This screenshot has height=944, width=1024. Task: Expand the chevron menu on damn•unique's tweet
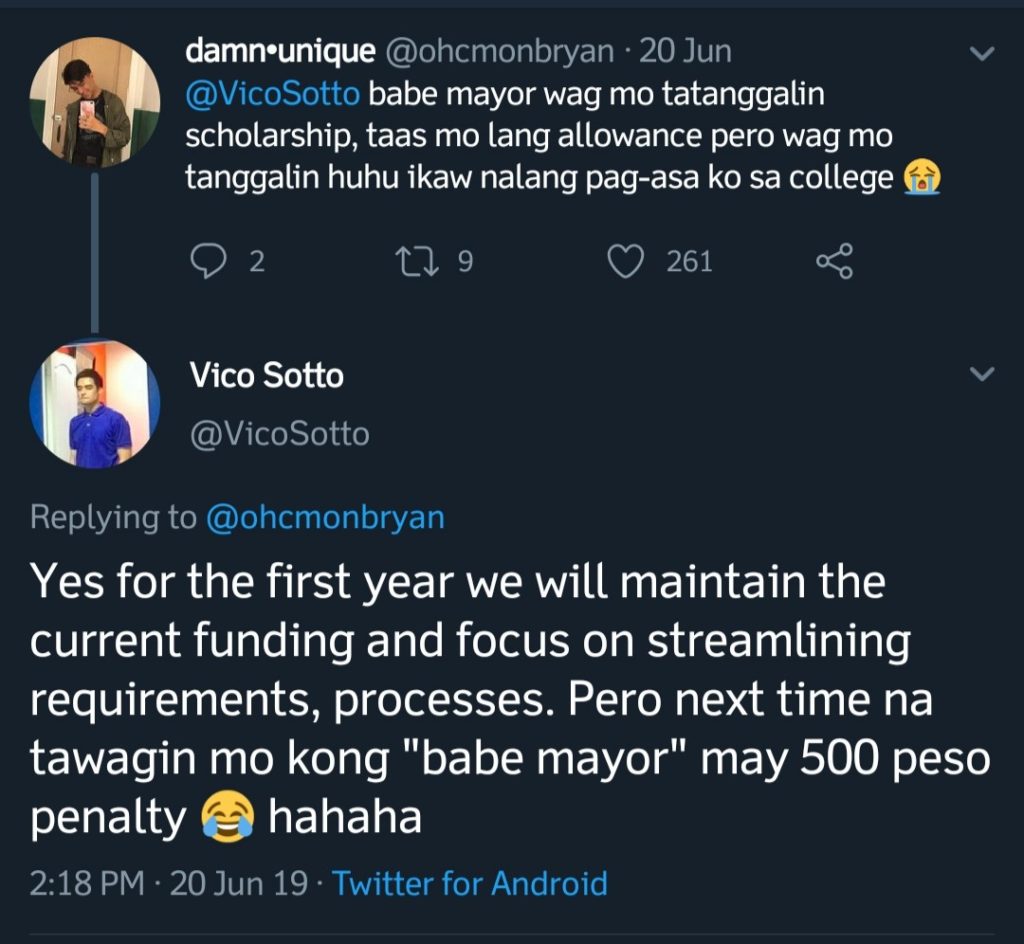(x=983, y=54)
